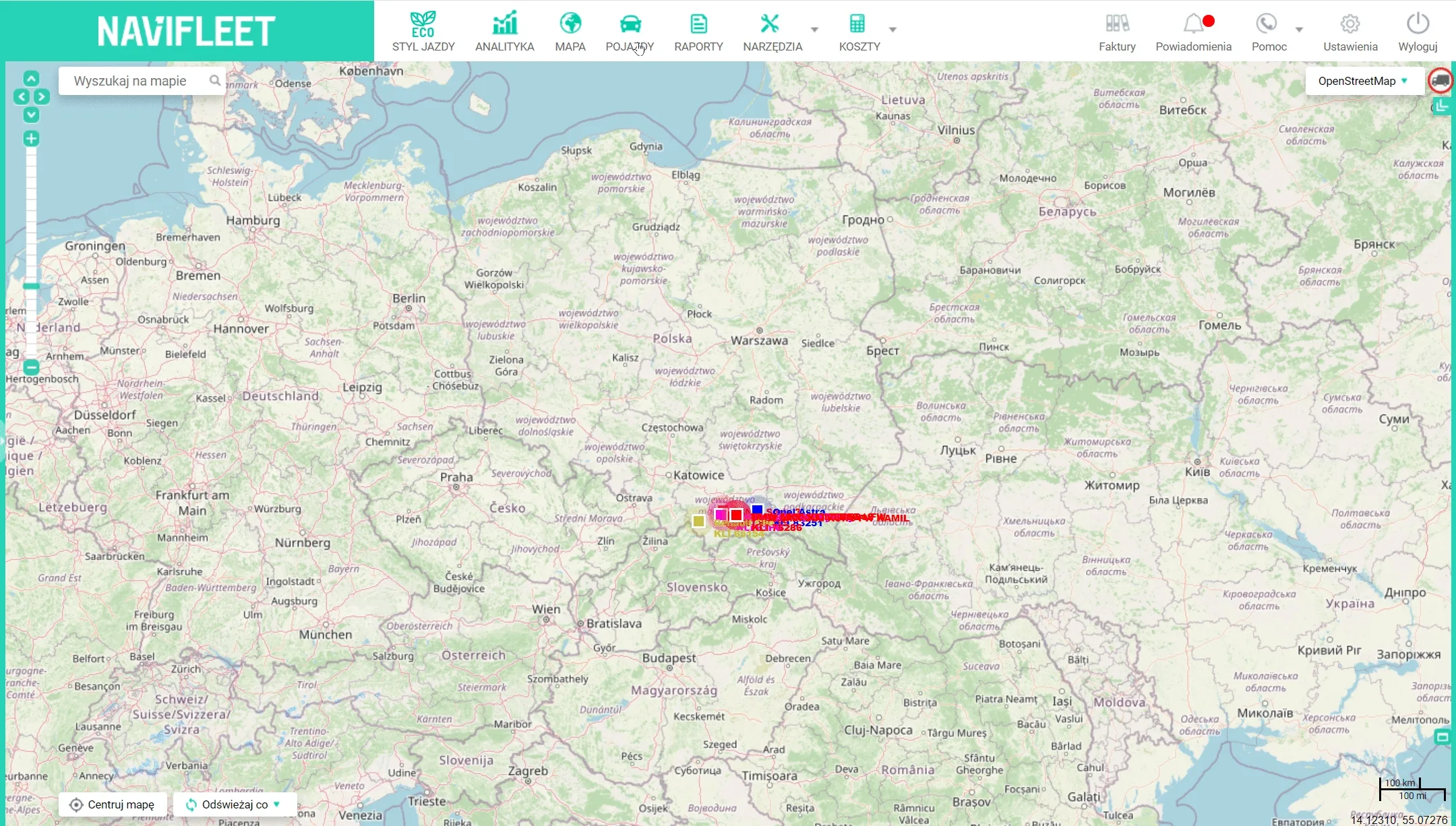Pan the map down with arrow
Screen dimensions: 1456x826
tap(31, 115)
